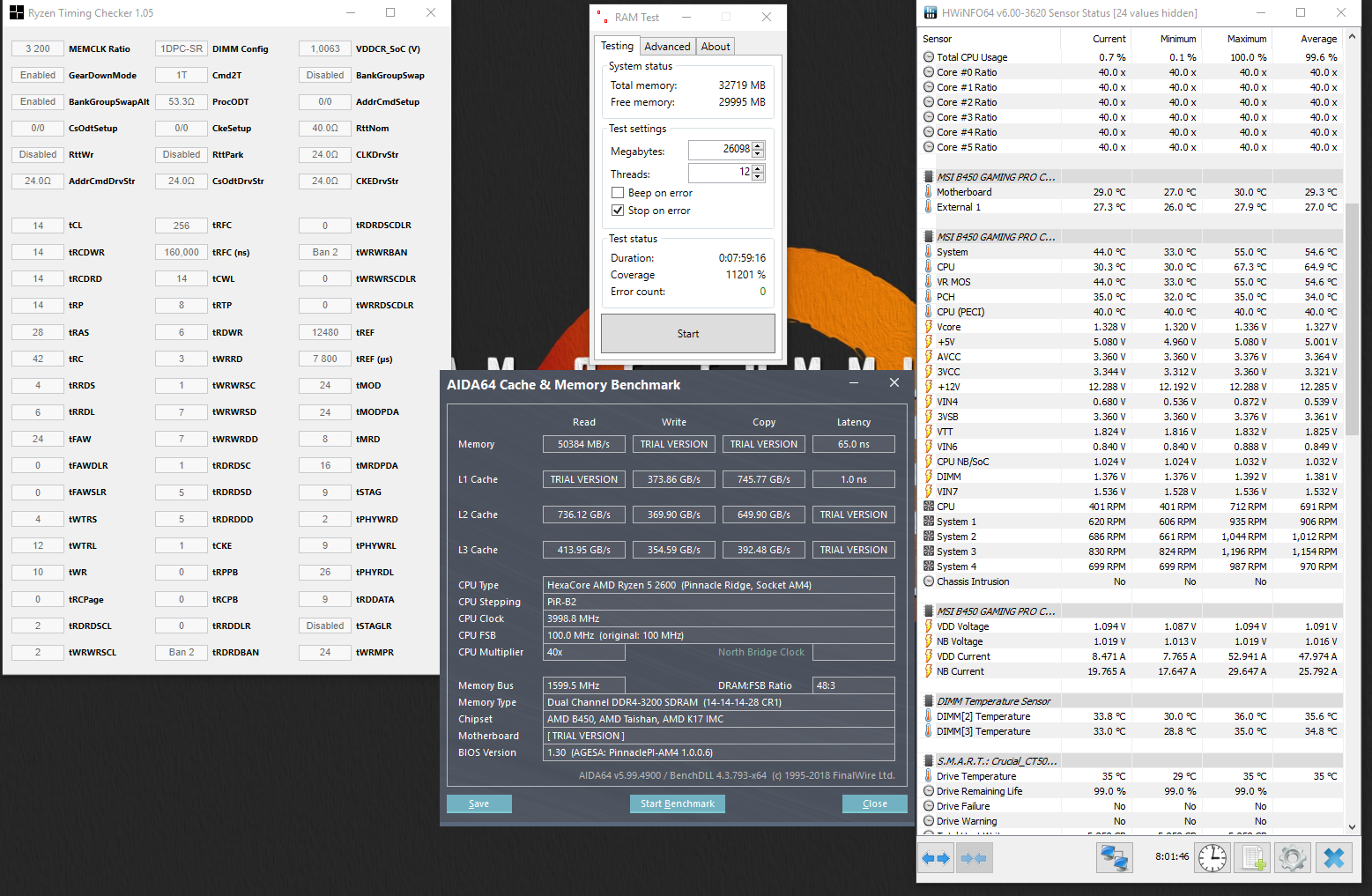Click thermometer icon beside PCH row
This screenshot has height=896, width=1372.
pos(929,297)
